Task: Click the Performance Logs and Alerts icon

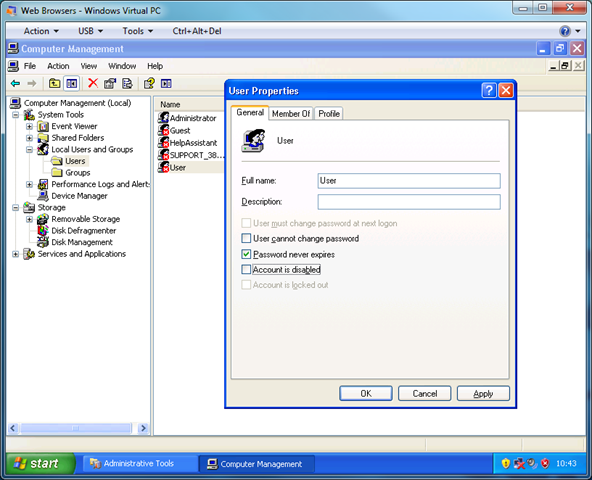Action: point(43,184)
